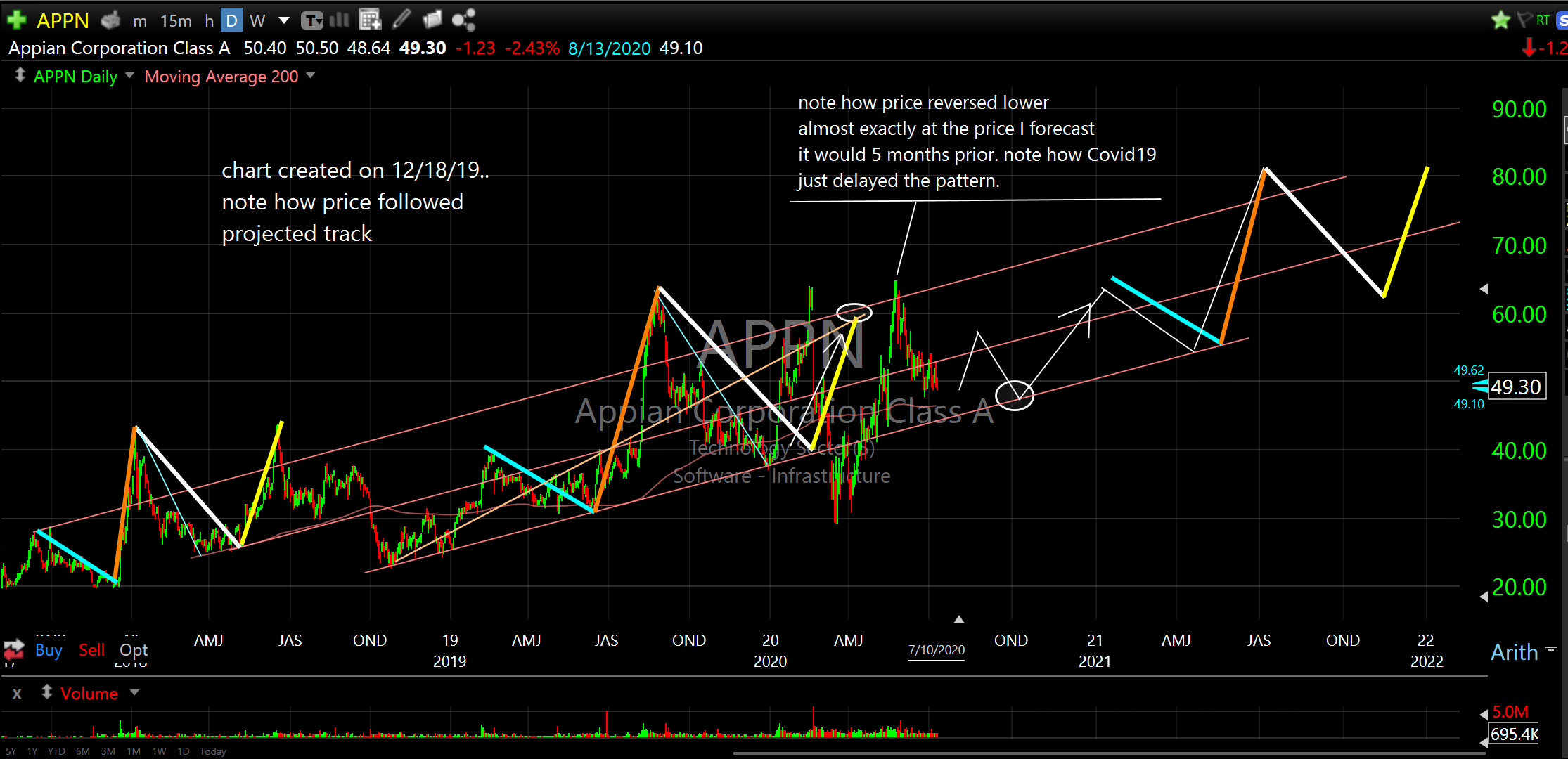Click the green star favorite icon
Screen dimensions: 1568x759
[1500, 20]
